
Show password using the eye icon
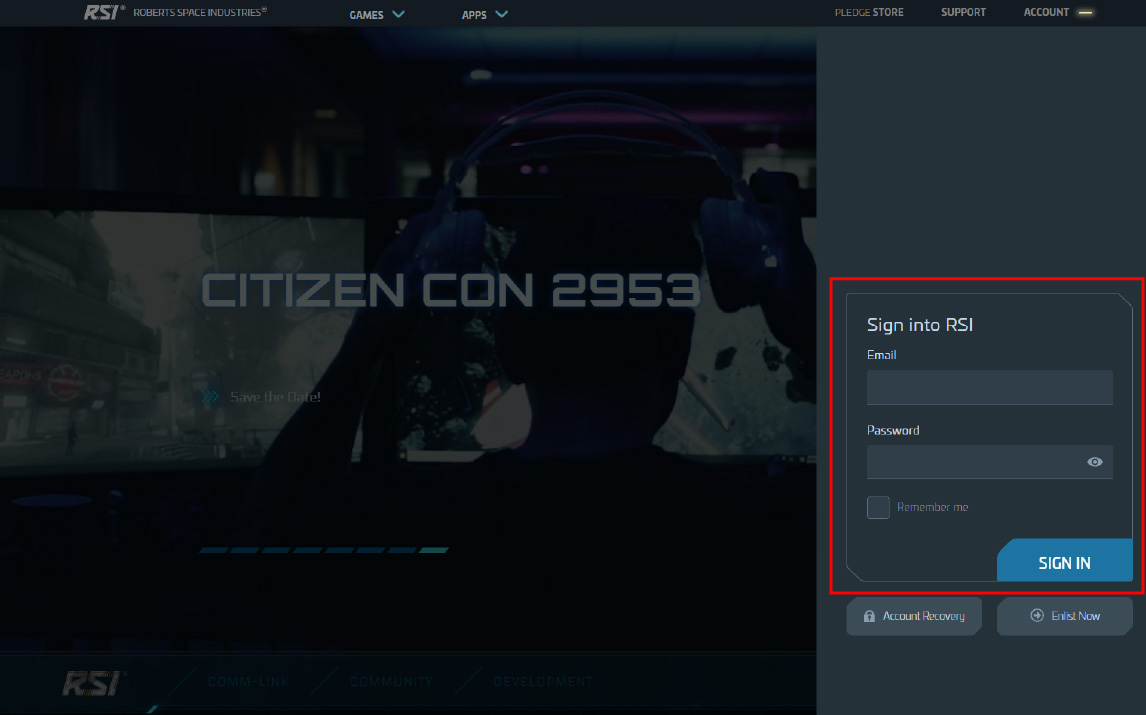[1095, 462]
